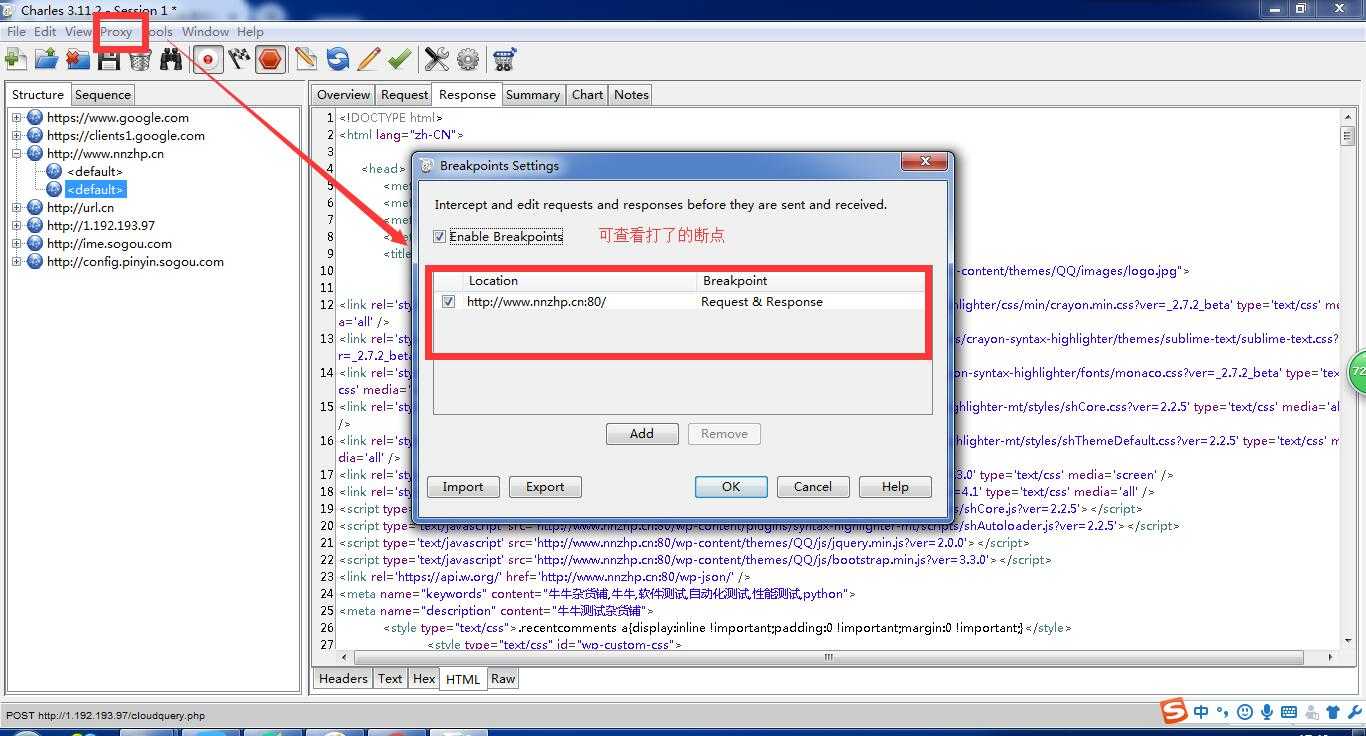The image size is (1366, 736).
Task: Click status bar text 'POST http://1.192.193.97/cloudquery.php'
Action: 105,715
